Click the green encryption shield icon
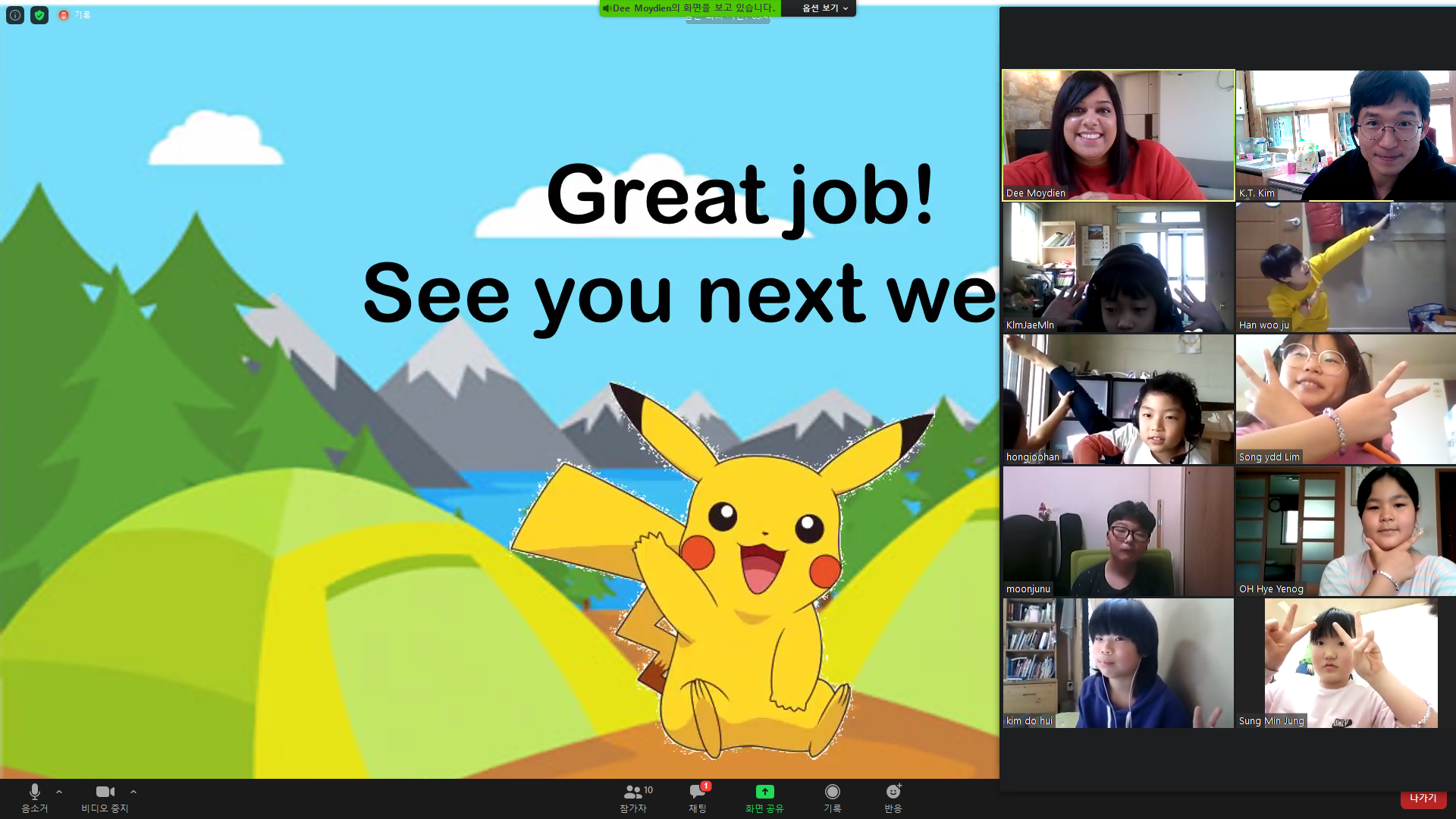Screen dimensions: 1456x819 [39, 15]
